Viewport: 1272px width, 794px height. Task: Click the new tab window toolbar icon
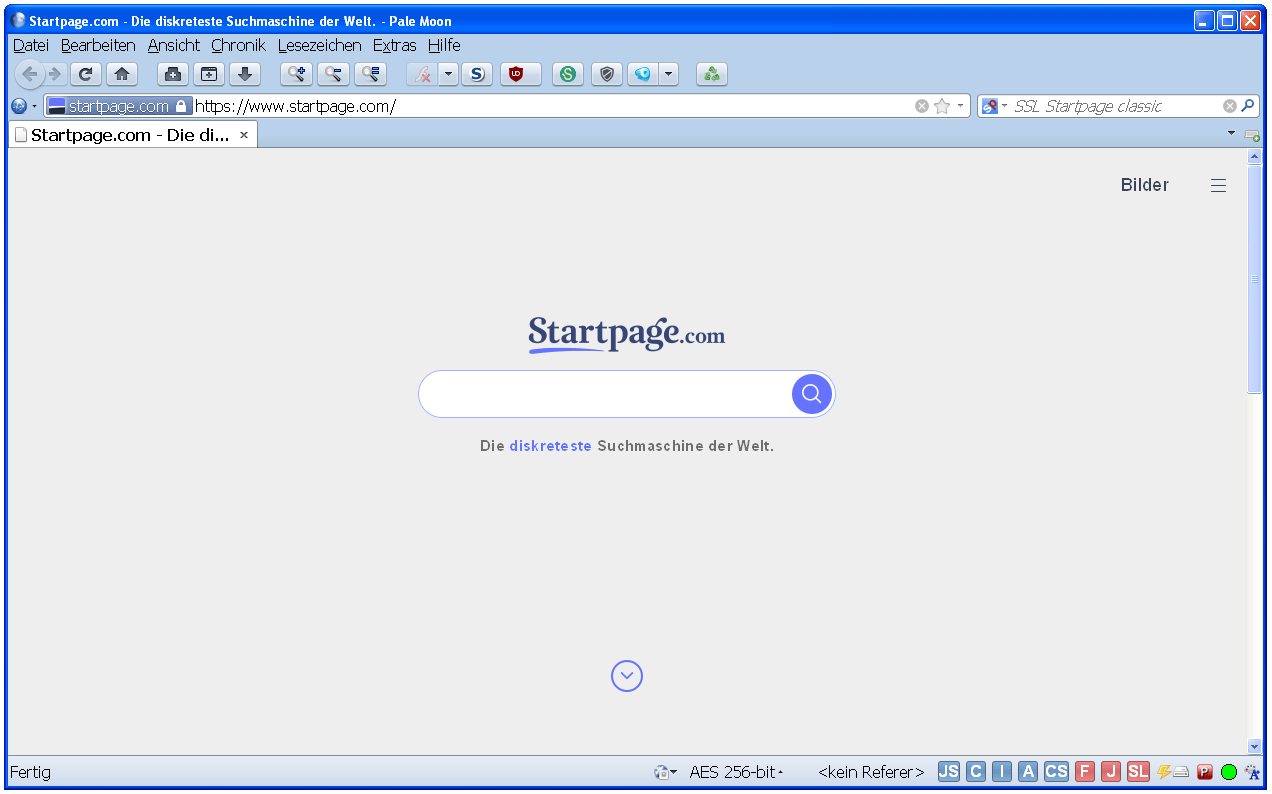[209, 74]
